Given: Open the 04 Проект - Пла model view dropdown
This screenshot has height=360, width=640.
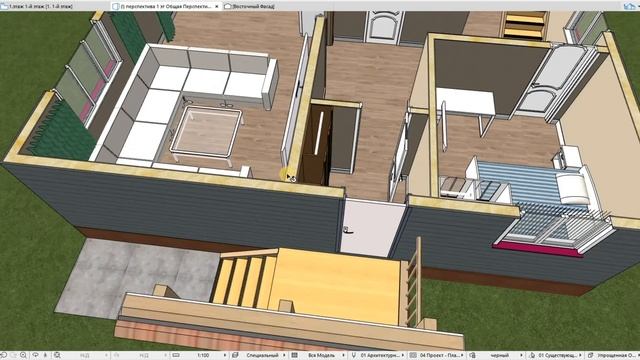Looking at the screenshot, I should [x=441, y=355].
